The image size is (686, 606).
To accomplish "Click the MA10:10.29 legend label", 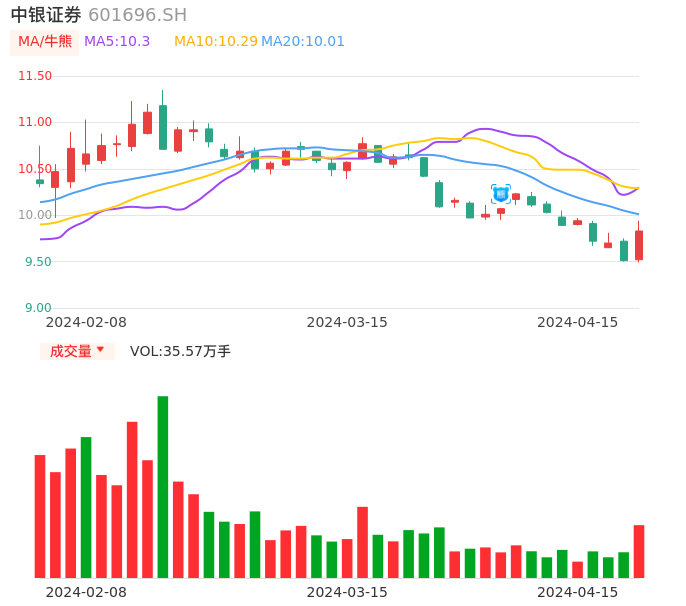I will coord(216,42).
